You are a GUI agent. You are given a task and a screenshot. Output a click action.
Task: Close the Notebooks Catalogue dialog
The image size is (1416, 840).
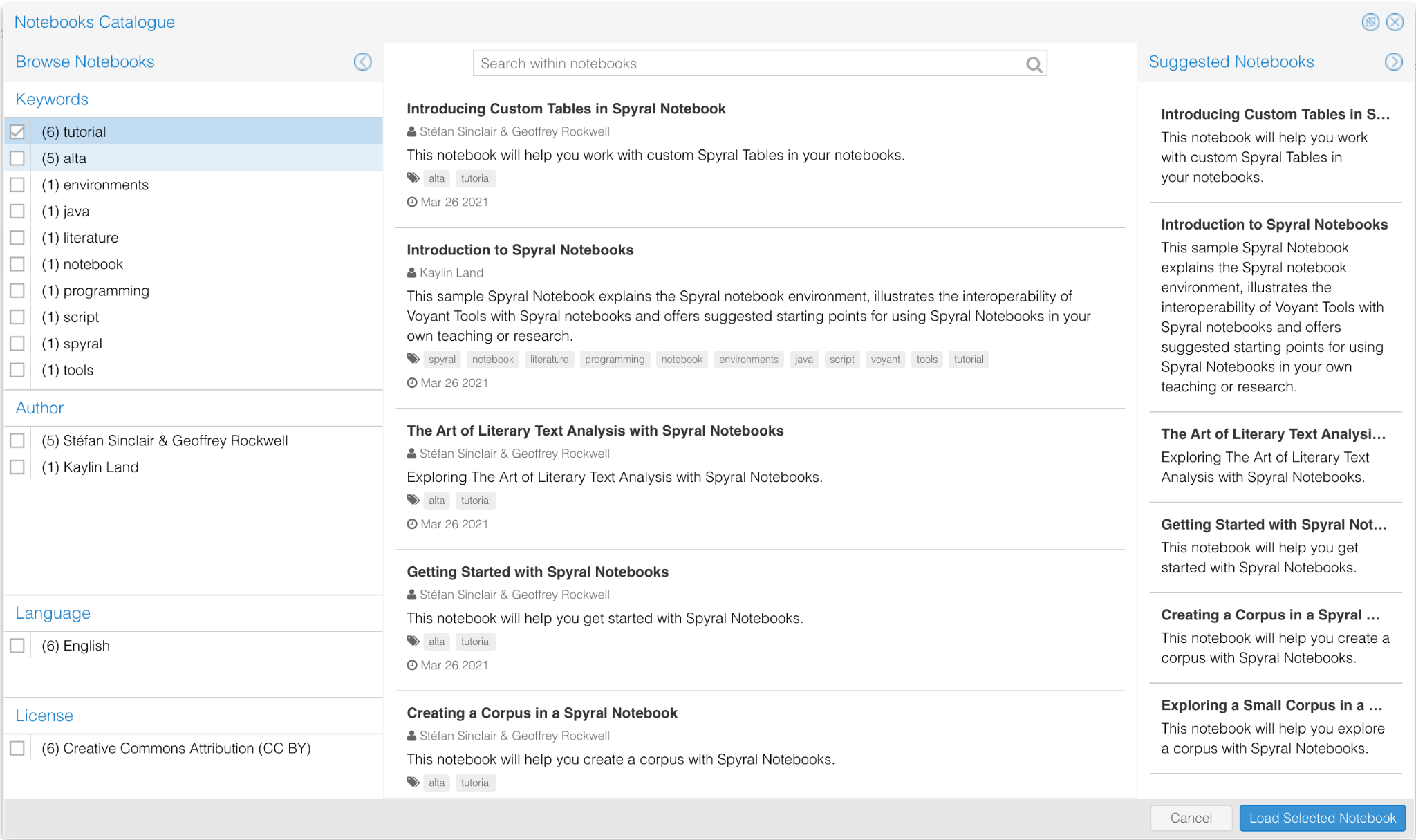1395,22
